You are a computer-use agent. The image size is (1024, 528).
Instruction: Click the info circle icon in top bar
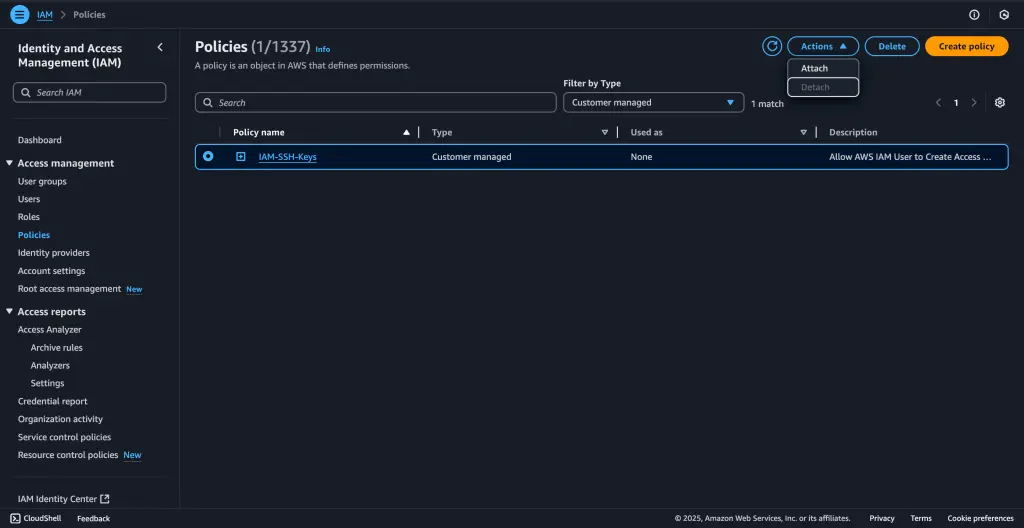click(974, 14)
